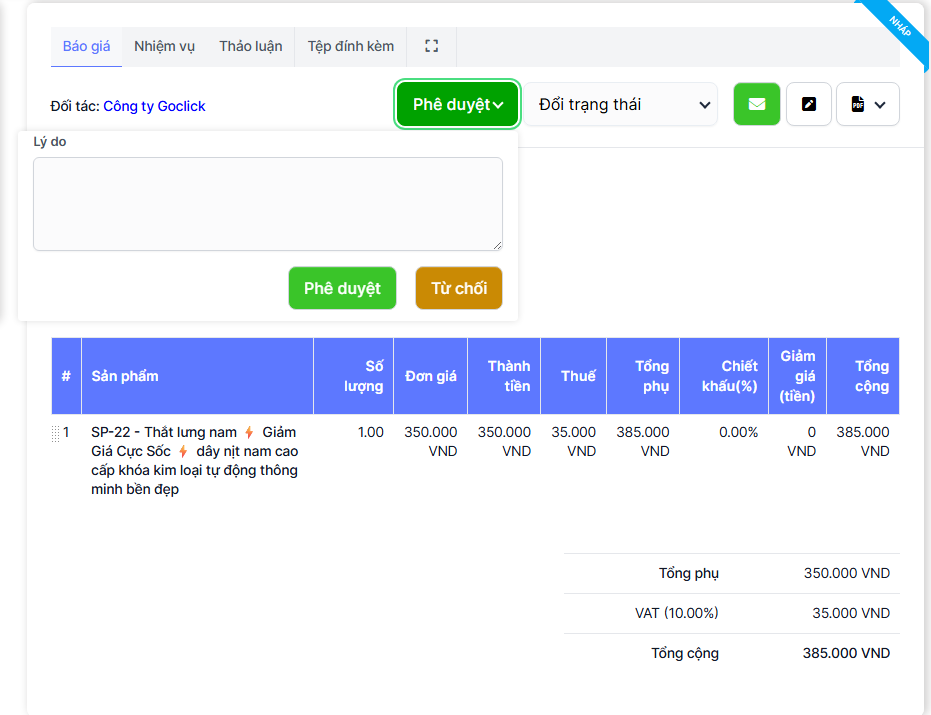Click the Sản phẩm column header
The width and height of the screenshot is (931, 715).
[125, 376]
